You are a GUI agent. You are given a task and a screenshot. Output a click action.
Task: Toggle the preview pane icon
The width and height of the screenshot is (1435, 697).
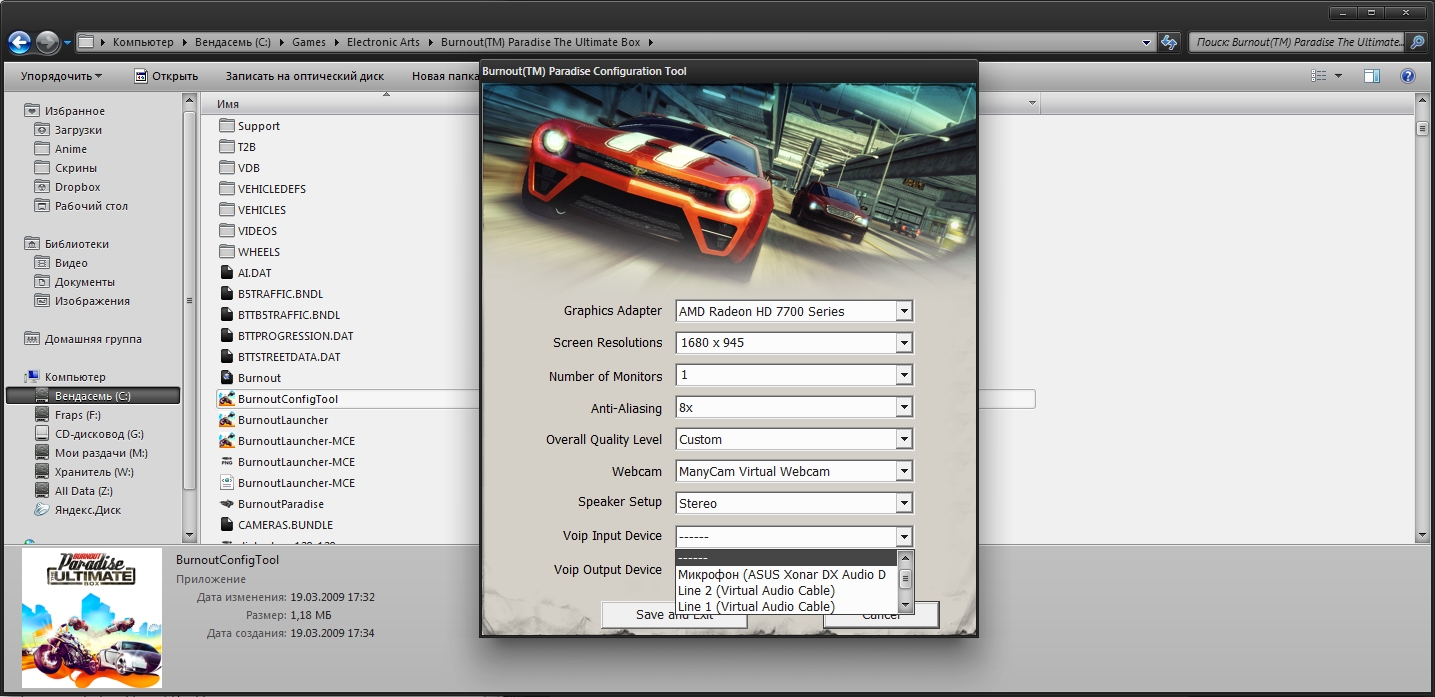(1372, 76)
